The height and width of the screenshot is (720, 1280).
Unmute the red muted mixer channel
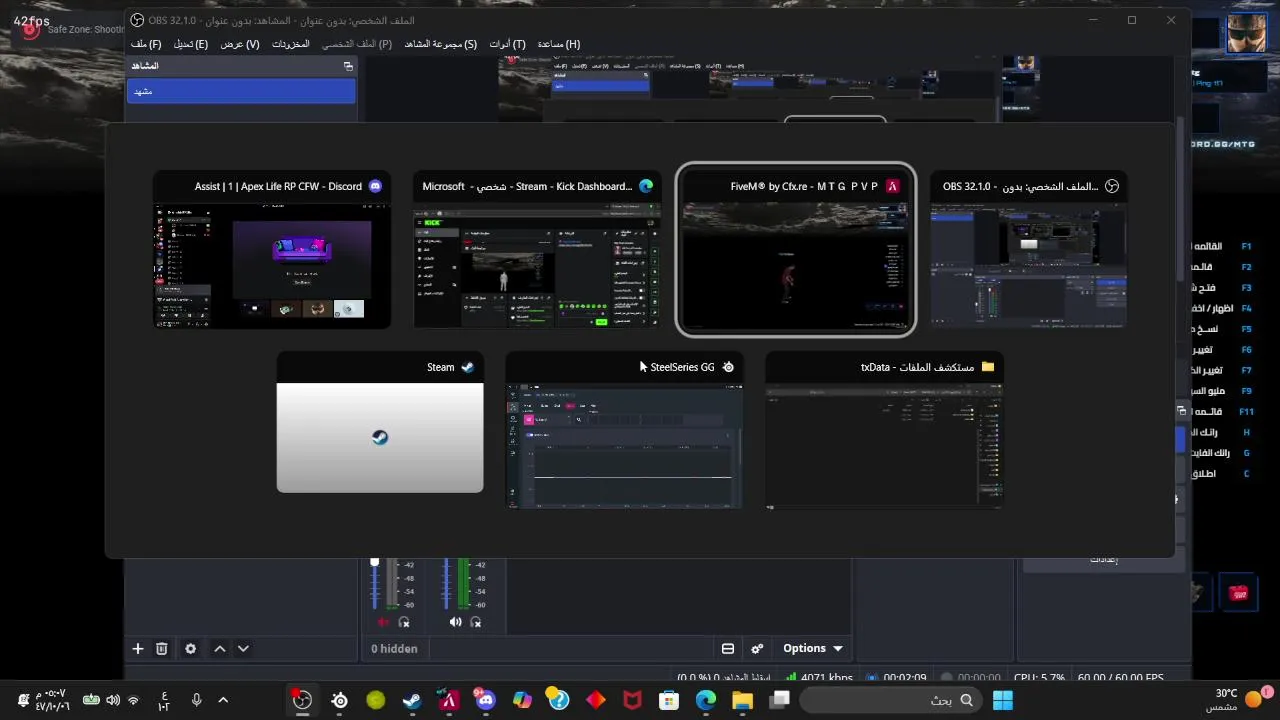384,622
